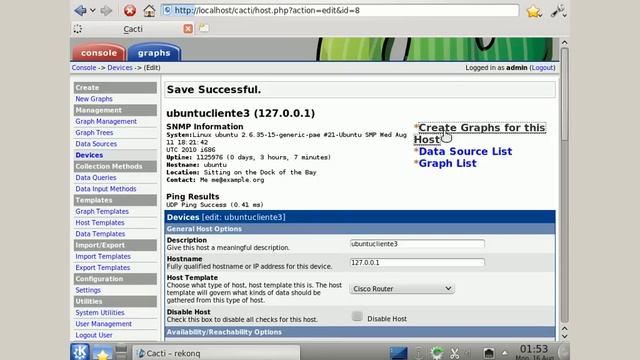This screenshot has height=360, width=640.
Task: Click the Description input field
Action: pos(417,244)
